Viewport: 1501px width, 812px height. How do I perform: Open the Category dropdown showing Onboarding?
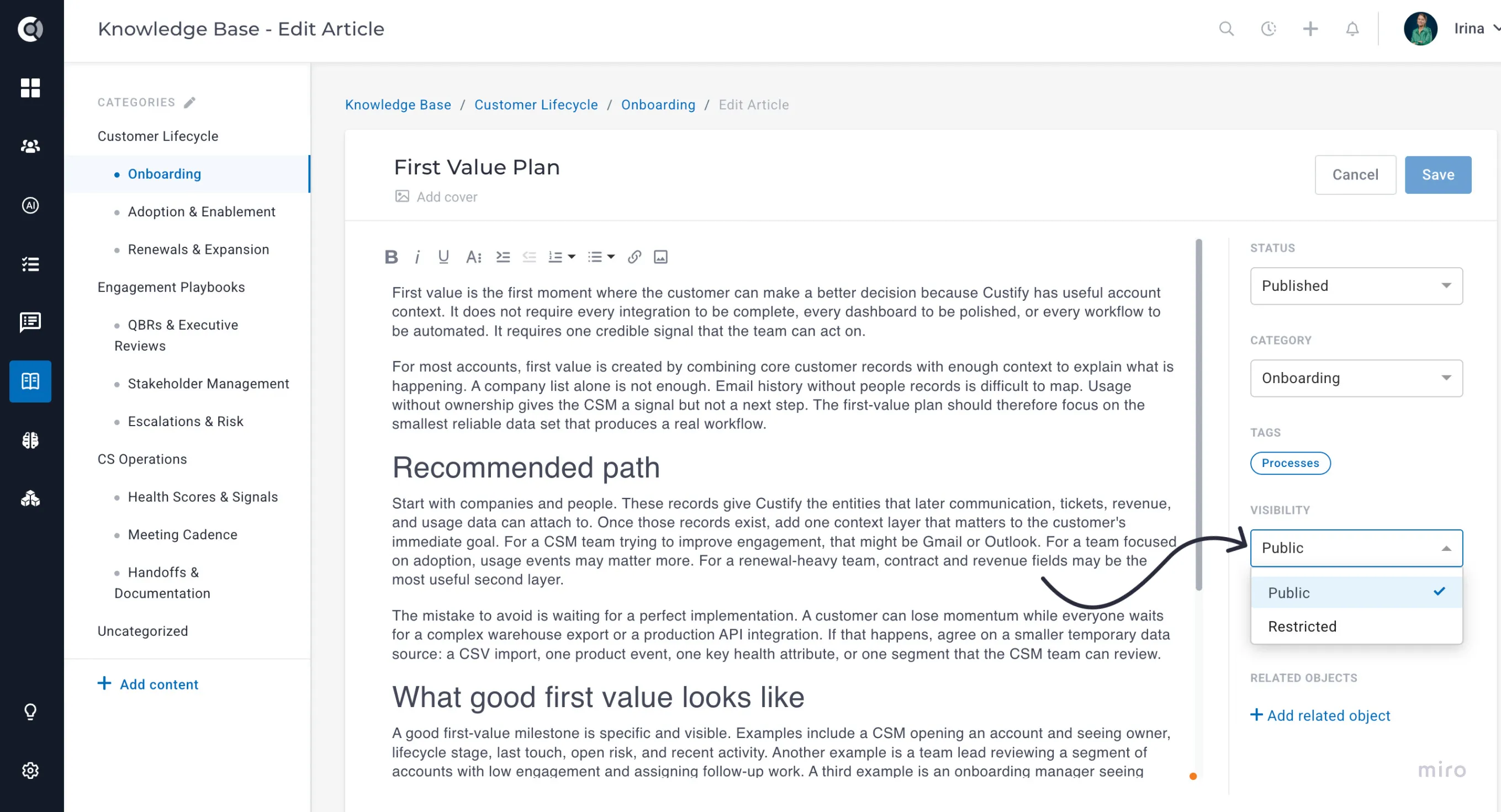pos(1356,378)
